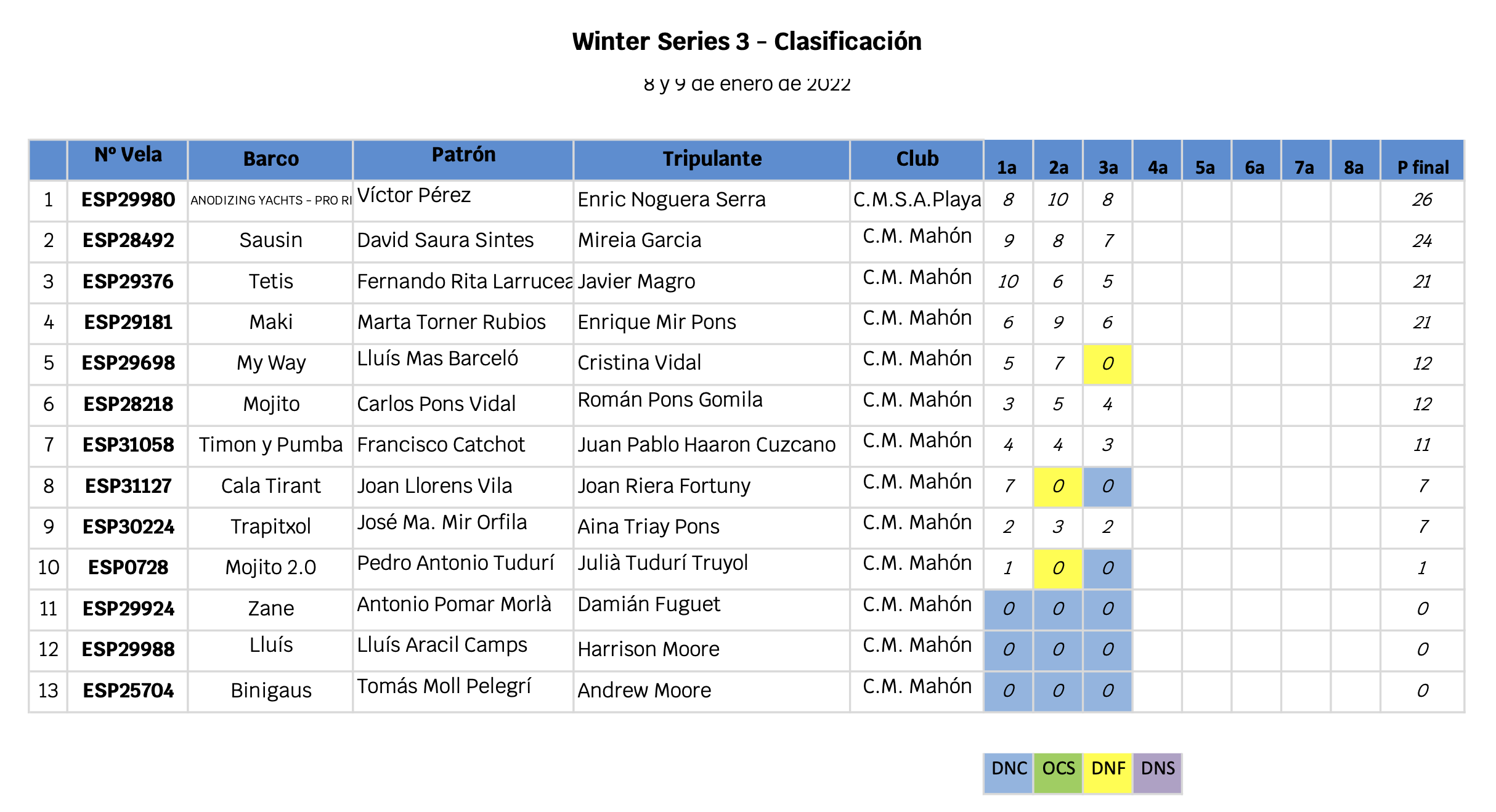Click the DNC blue legend swatch
1496x812 pixels.
pos(1009,773)
